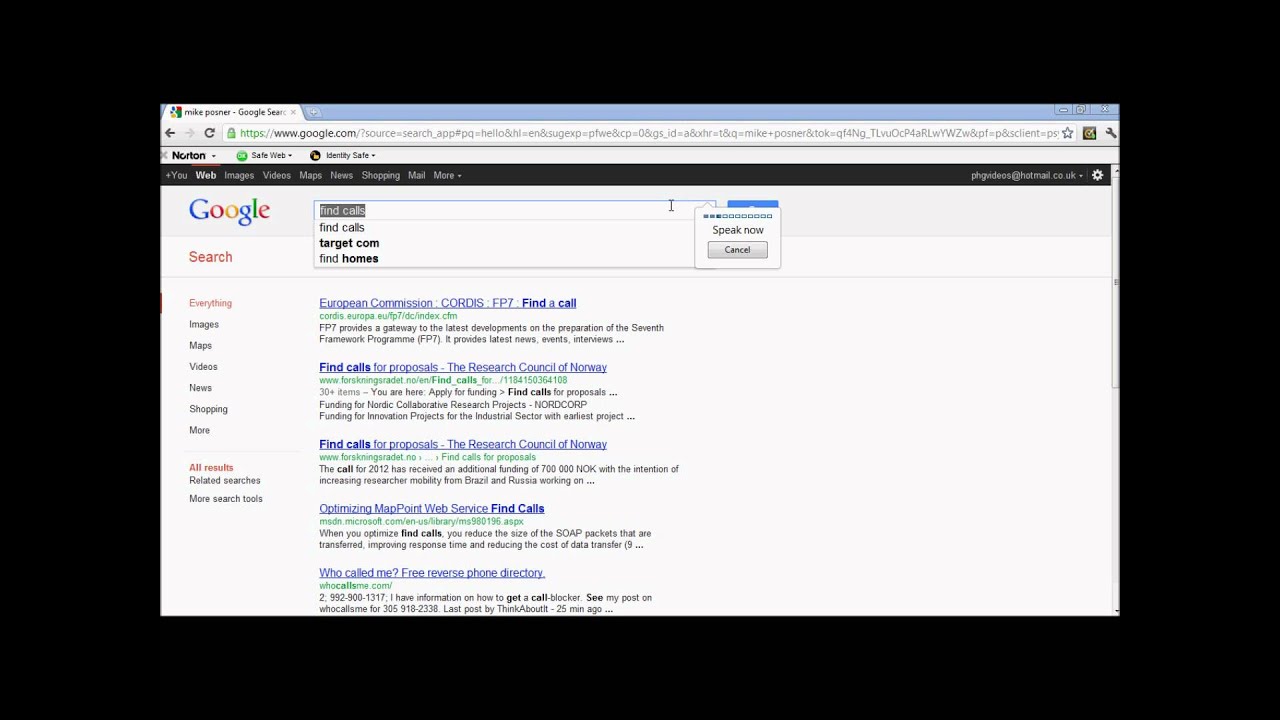The height and width of the screenshot is (720, 1280).
Task: Click the msdn.microsoft.com green URL text
Action: [x=421, y=521]
